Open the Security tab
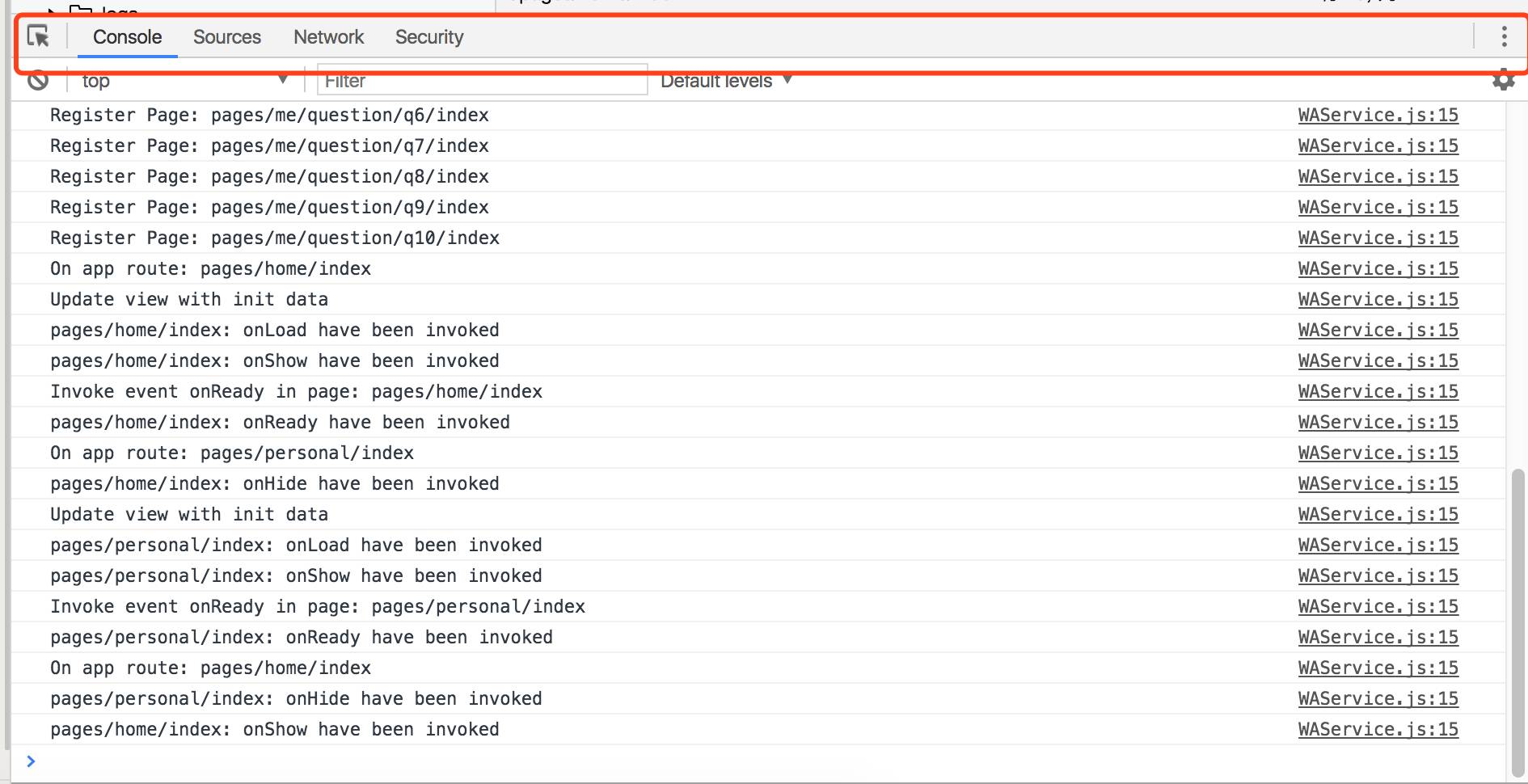This screenshot has height=784, width=1528. (x=429, y=37)
